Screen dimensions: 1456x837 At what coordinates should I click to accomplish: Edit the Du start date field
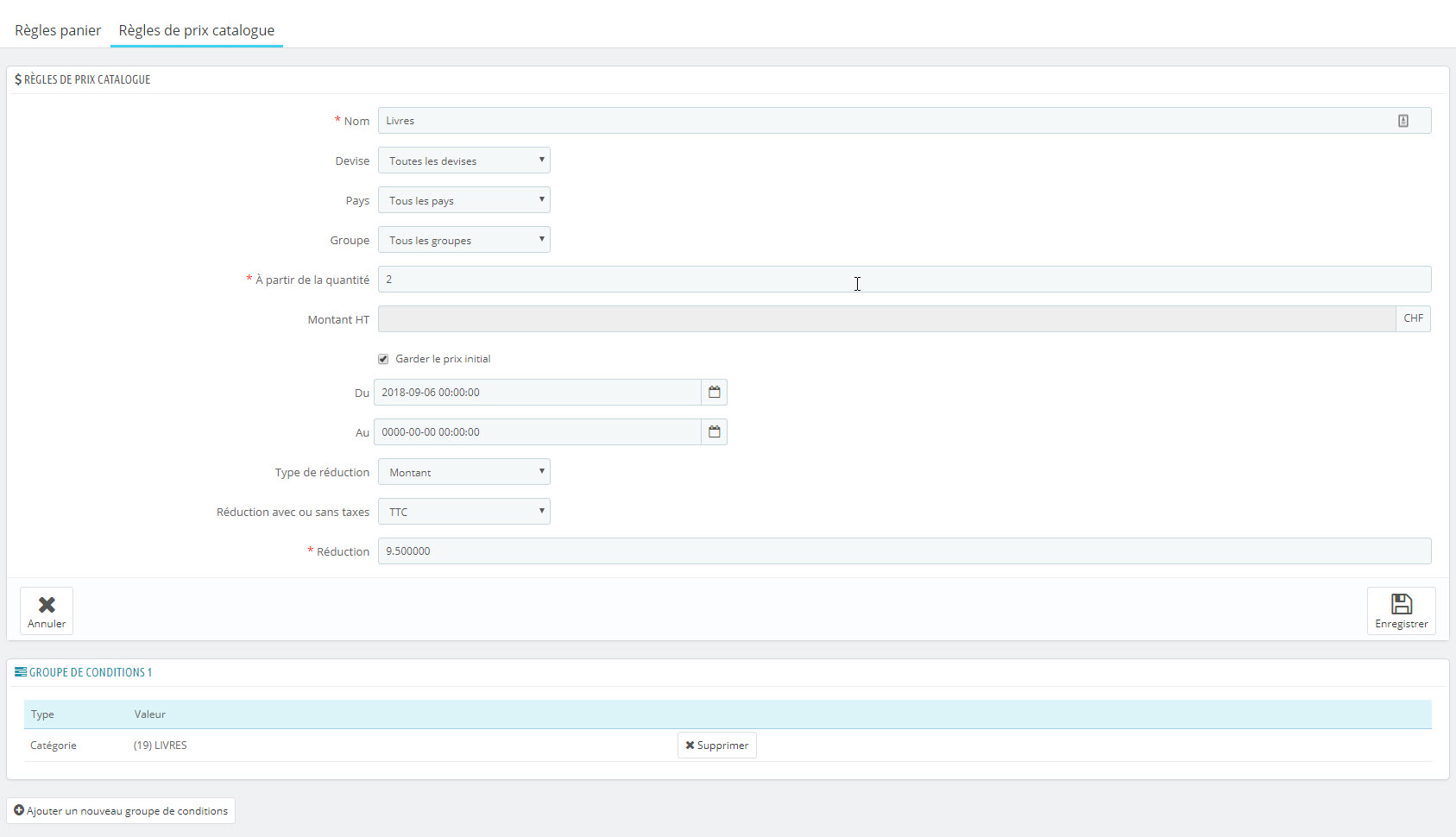pyautogui.click(x=538, y=393)
